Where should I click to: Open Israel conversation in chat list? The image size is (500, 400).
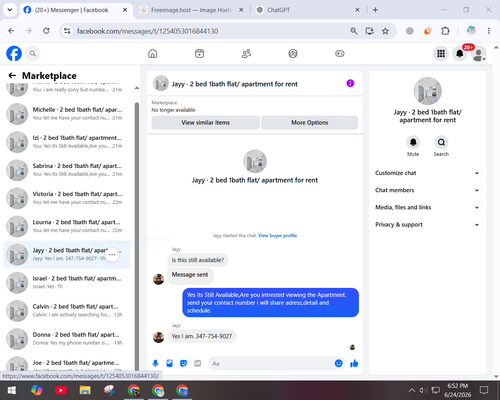coord(67,282)
